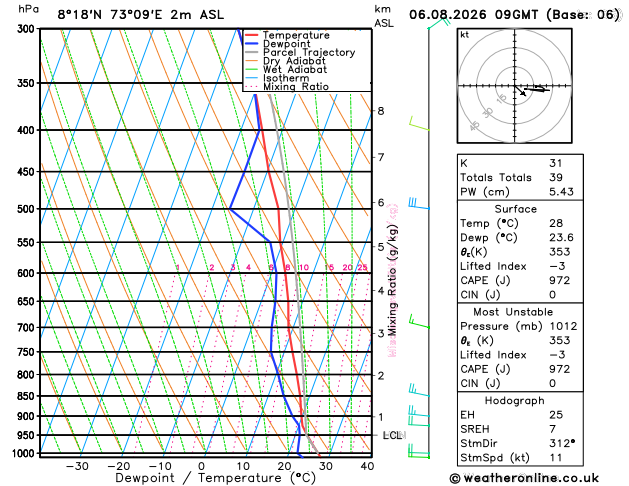The height and width of the screenshot is (486, 629).
Task: Select the 5 km altitude label
Action: tap(381, 247)
